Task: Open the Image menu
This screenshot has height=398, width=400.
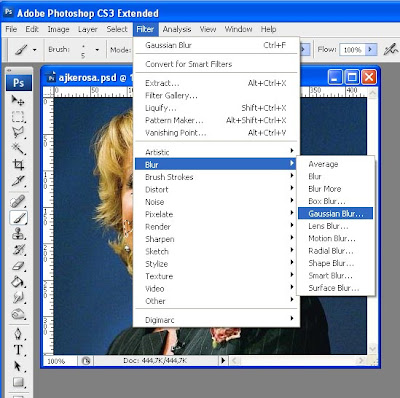Action: 58,29
